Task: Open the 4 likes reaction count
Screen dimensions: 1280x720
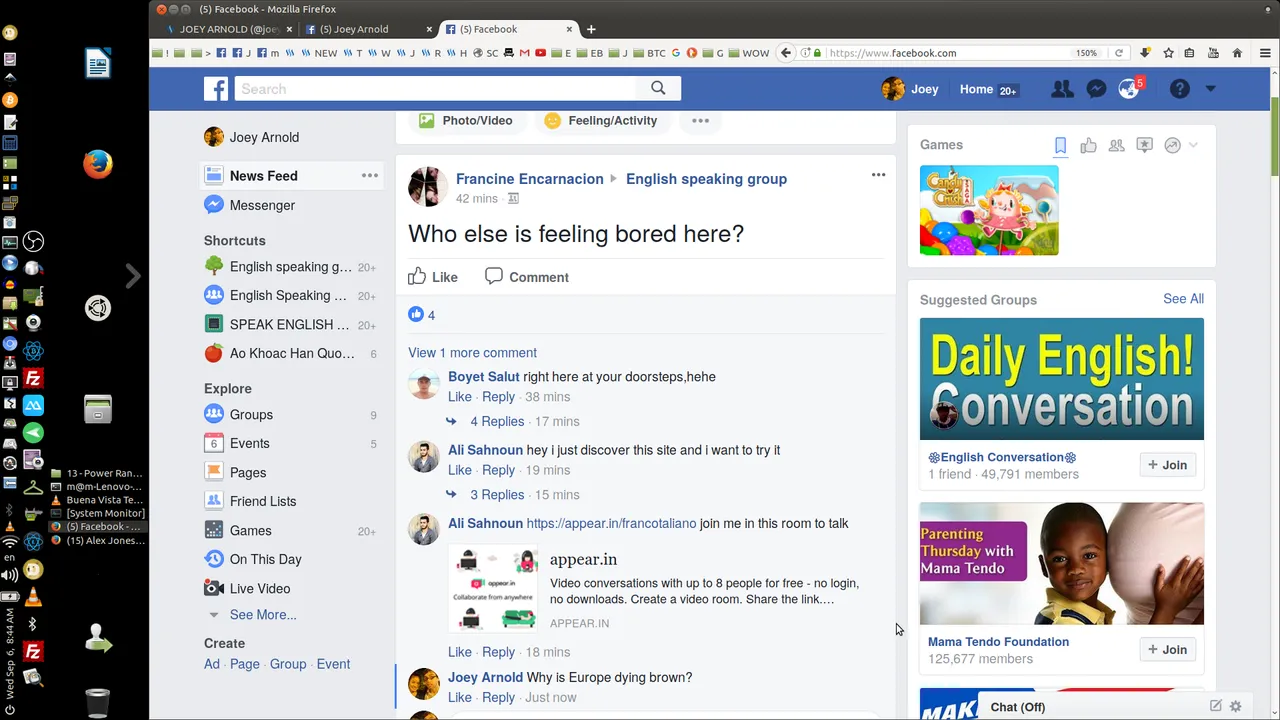Action: (x=421, y=315)
